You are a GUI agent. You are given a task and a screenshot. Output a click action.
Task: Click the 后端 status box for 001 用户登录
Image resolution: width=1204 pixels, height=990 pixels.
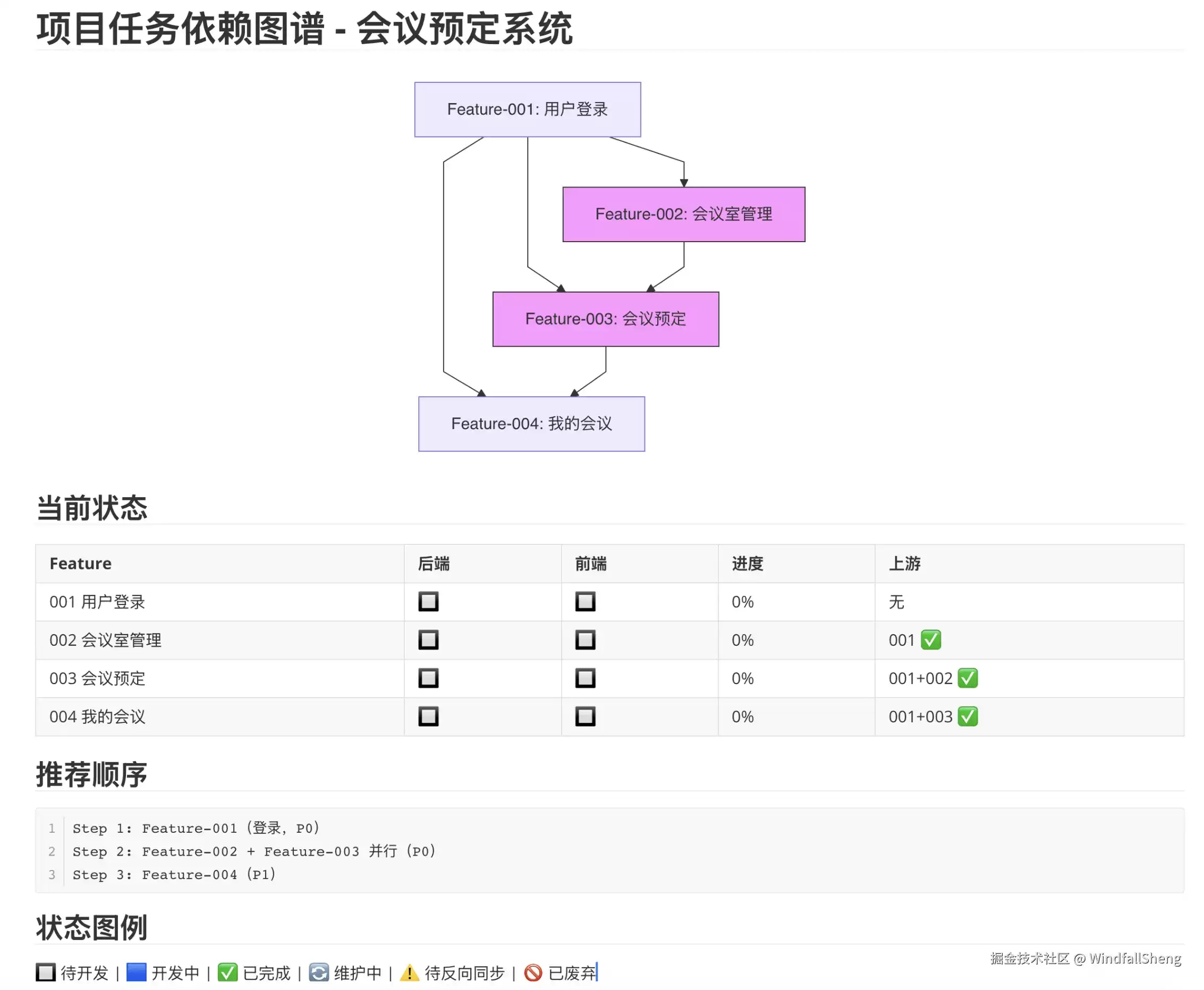pyautogui.click(x=428, y=602)
